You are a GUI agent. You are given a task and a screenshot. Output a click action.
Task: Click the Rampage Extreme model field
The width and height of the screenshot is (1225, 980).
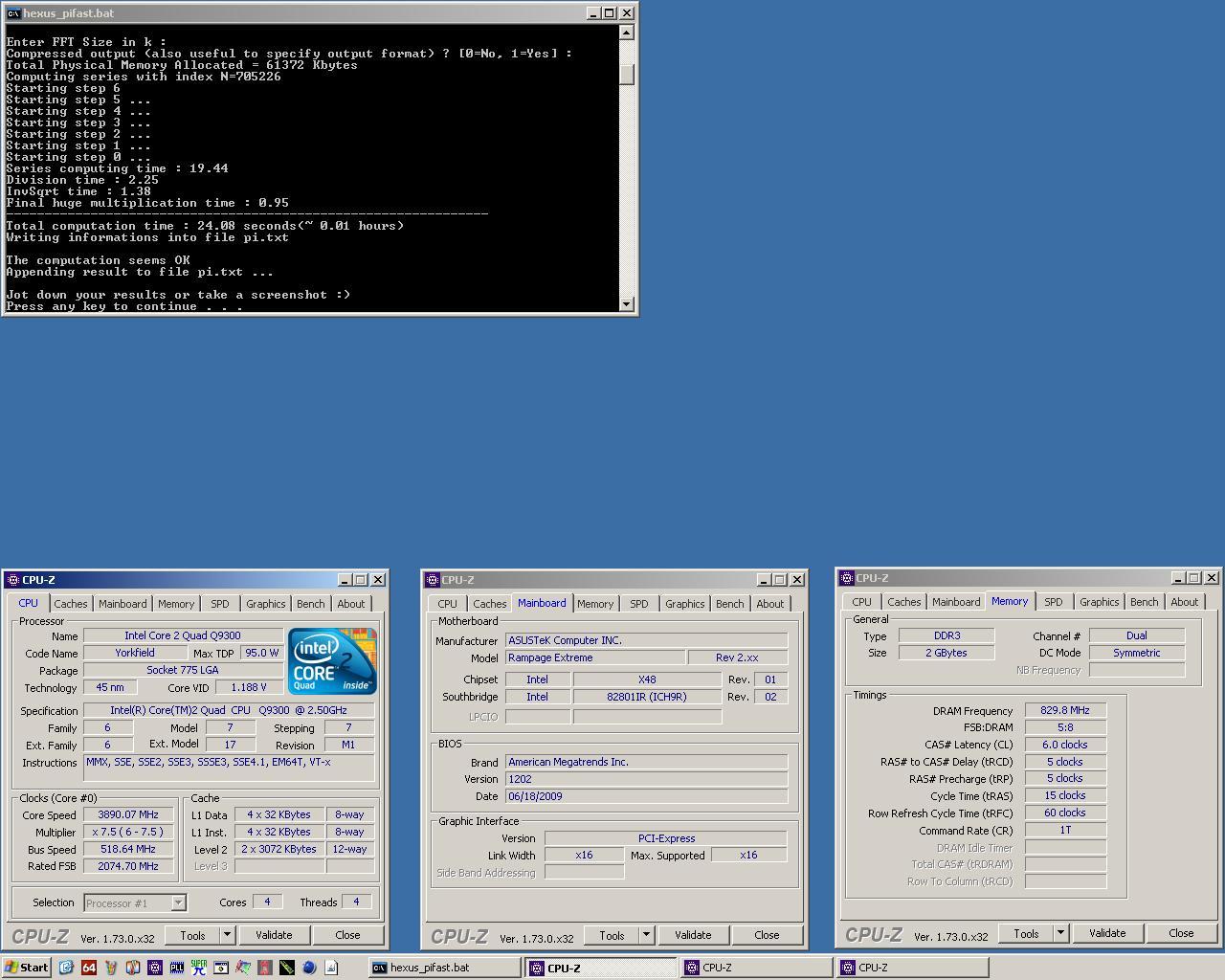pos(595,657)
